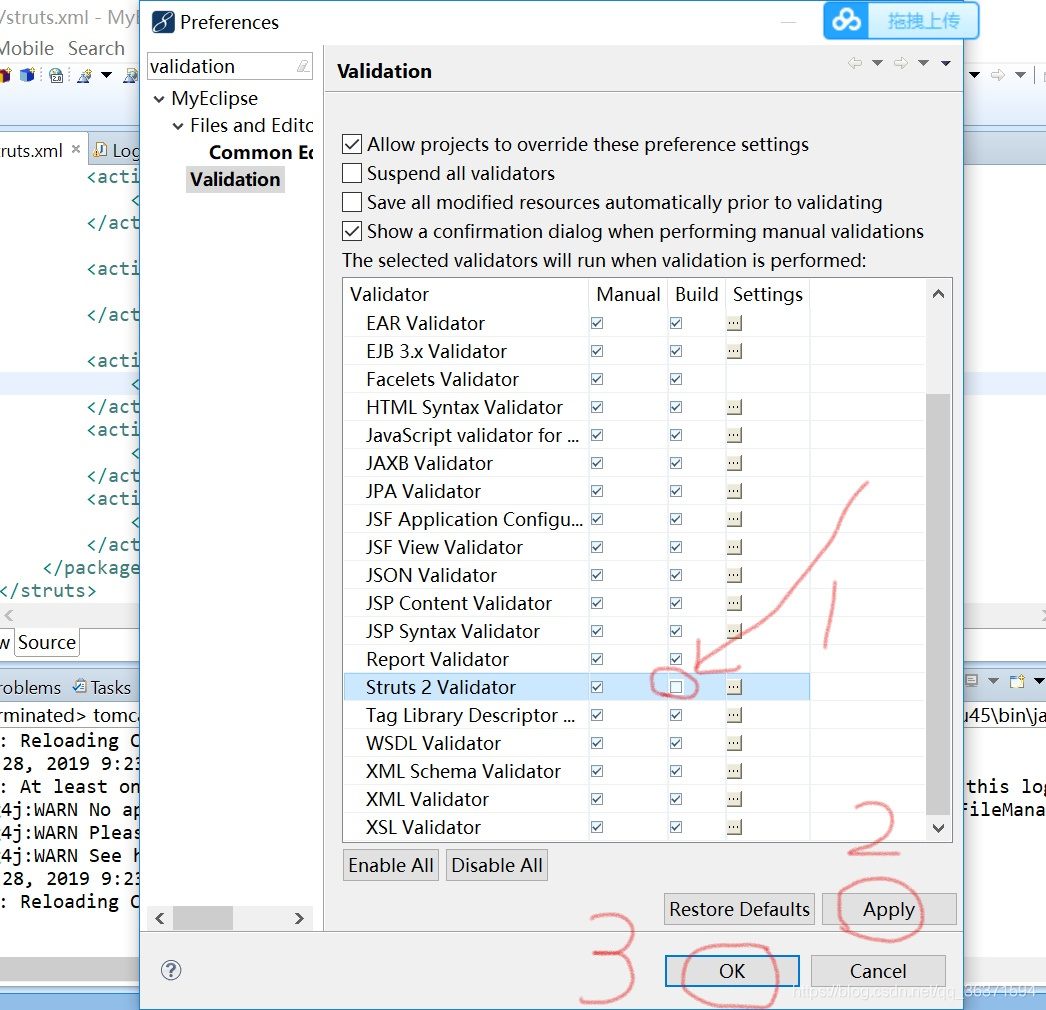Uncheck Manual box for Struts 2 Validator
The image size is (1046, 1010).
[597, 687]
